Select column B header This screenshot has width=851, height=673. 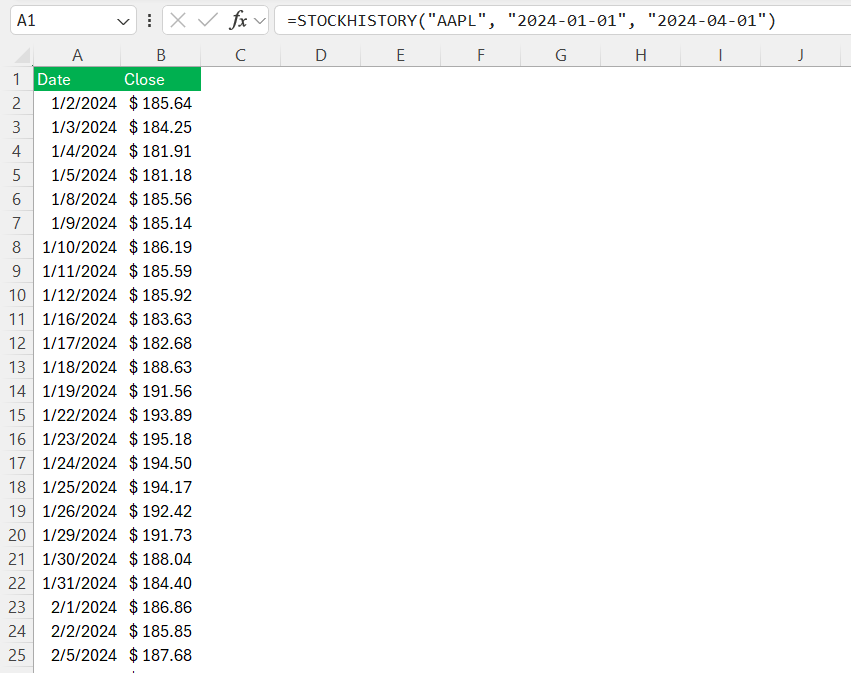click(161, 55)
